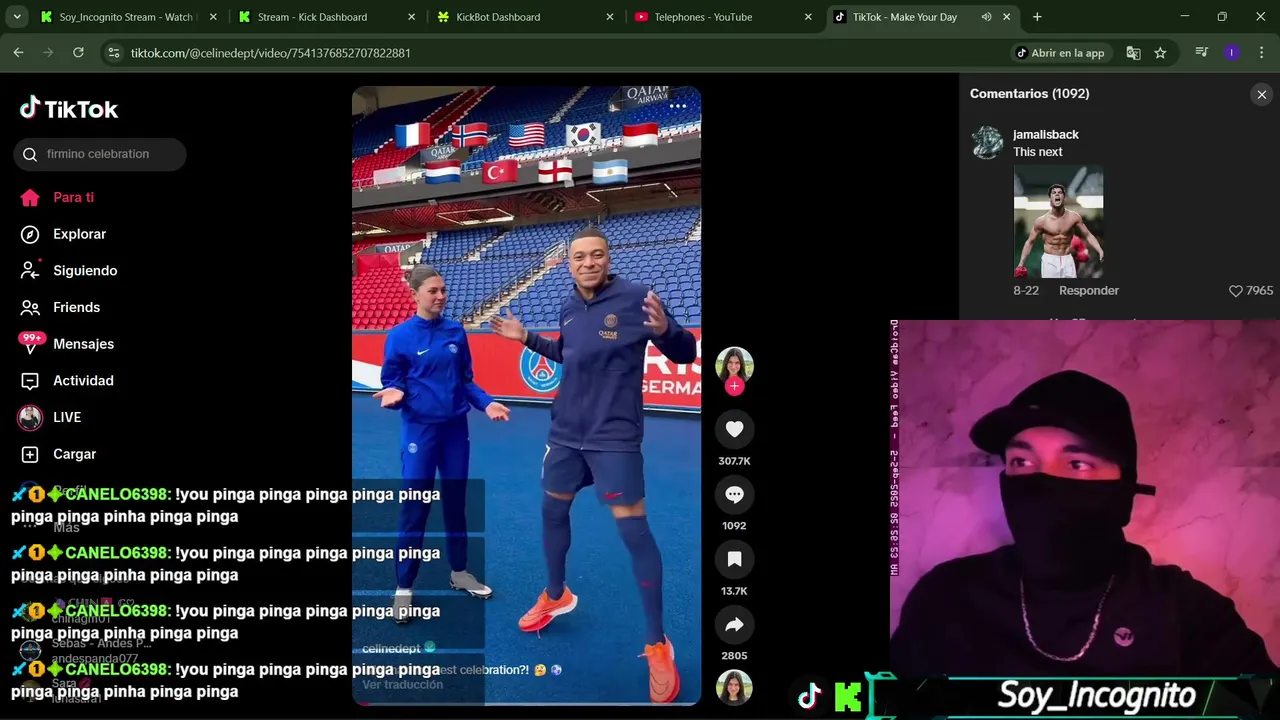The image size is (1280, 720).
Task: Open celinedept profile from video caption
Action: 391,648
